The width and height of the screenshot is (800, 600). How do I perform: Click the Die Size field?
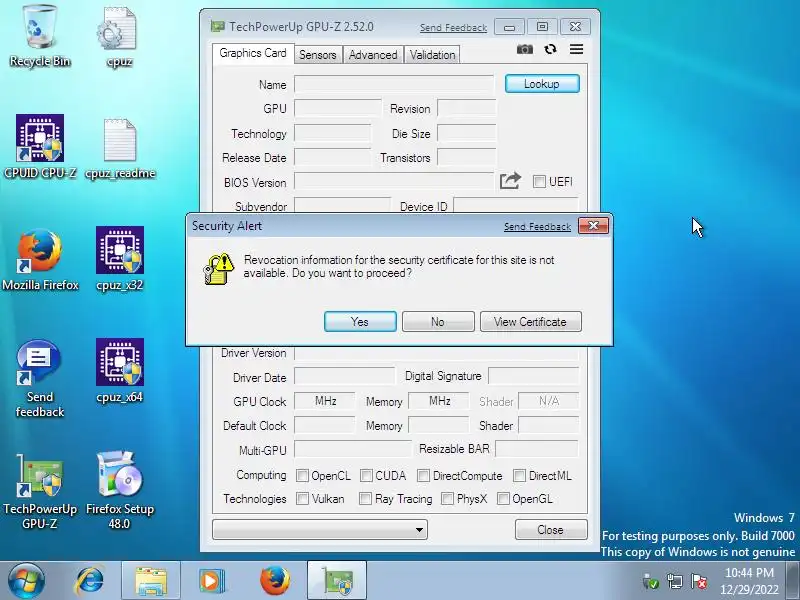[x=467, y=133]
